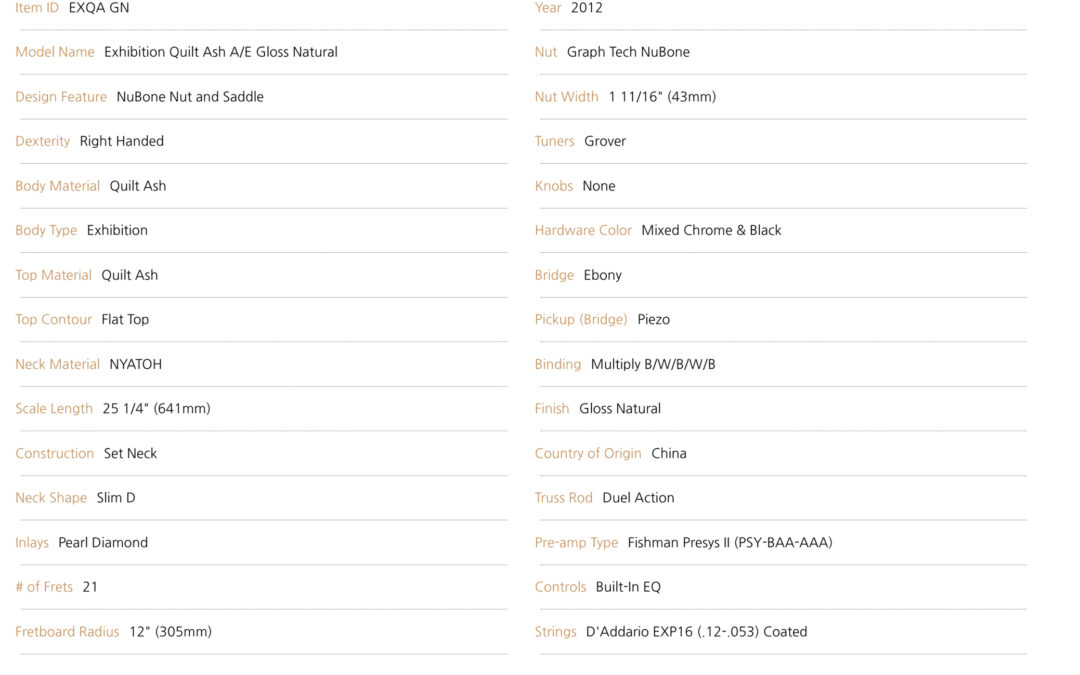
Task: Click the Year 2012 value
Action: 587,8
